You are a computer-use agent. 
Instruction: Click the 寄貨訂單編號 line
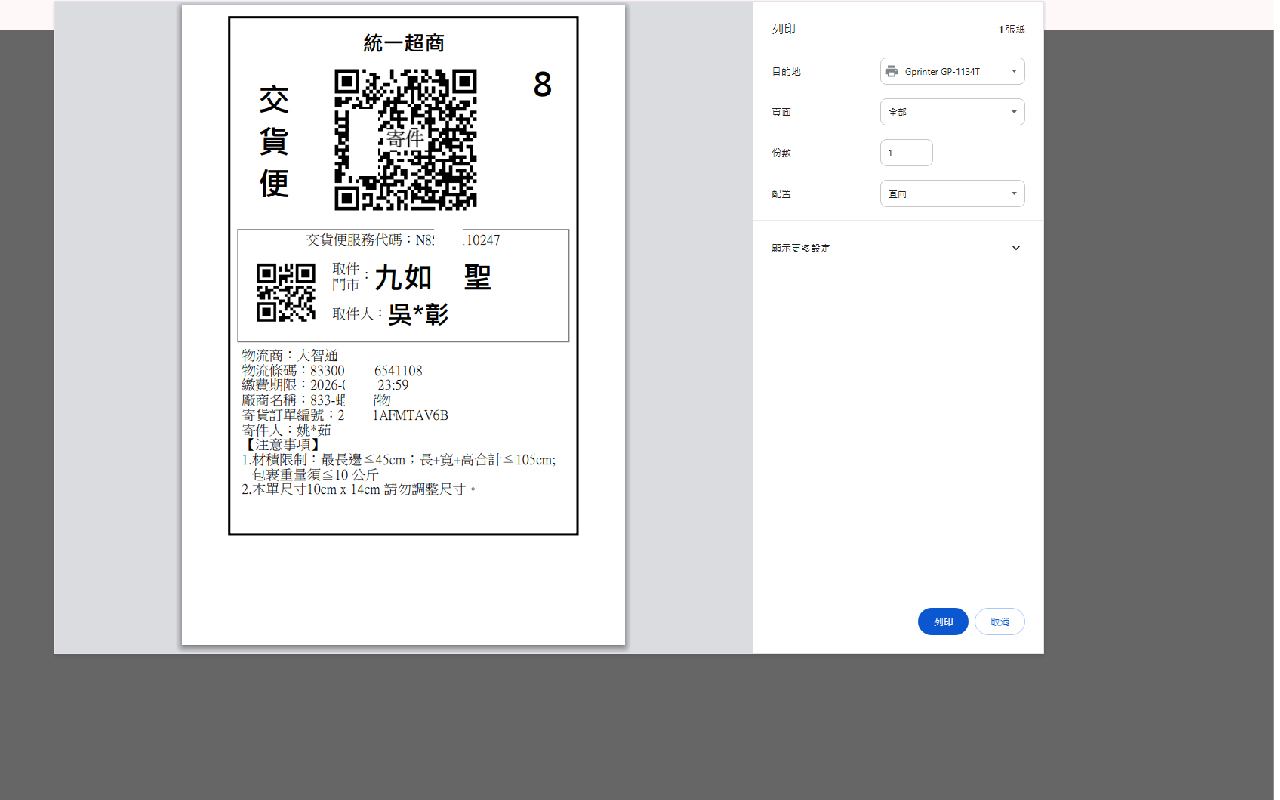pyautogui.click(x=345, y=415)
